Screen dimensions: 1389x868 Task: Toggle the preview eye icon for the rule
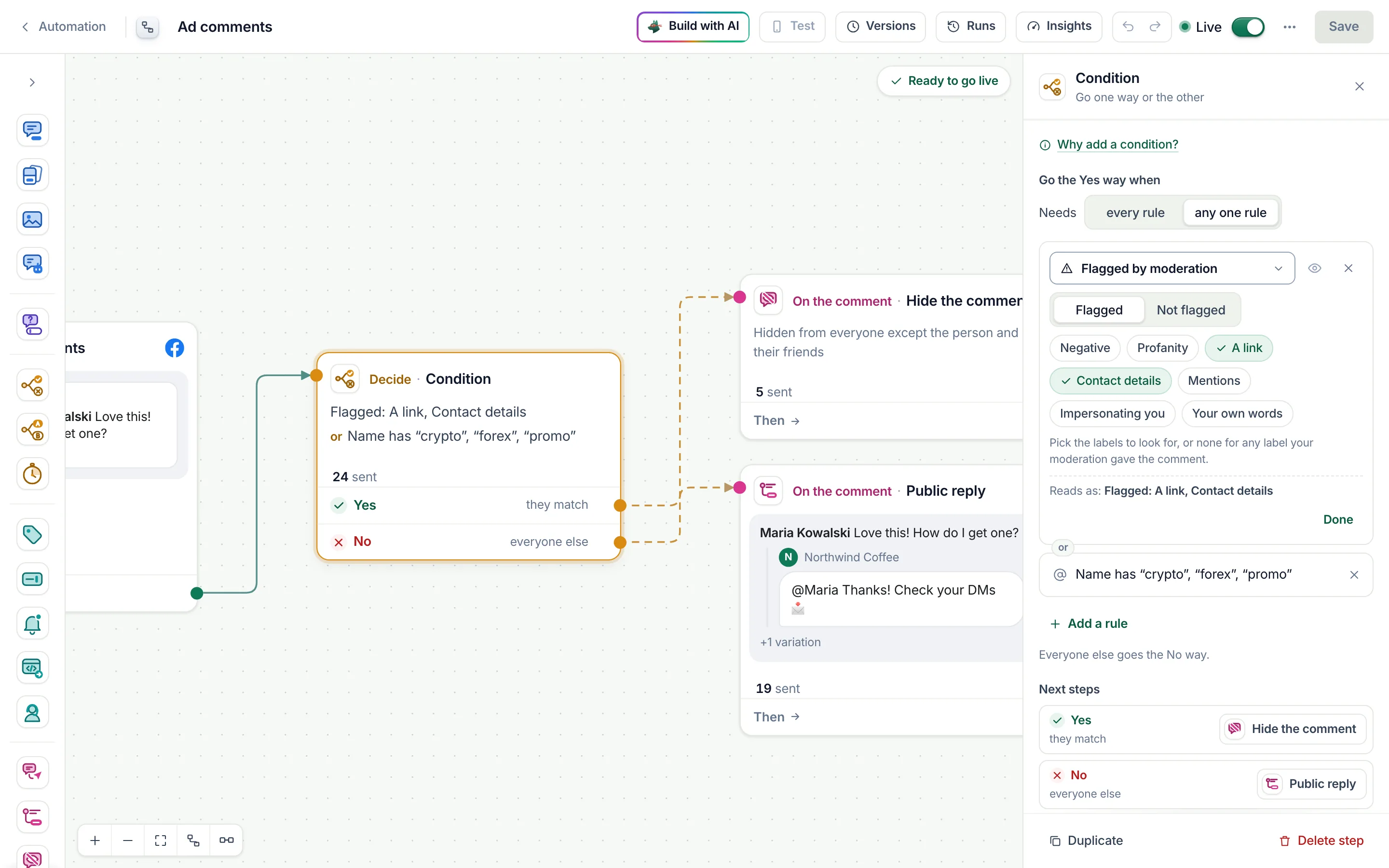pos(1314,268)
